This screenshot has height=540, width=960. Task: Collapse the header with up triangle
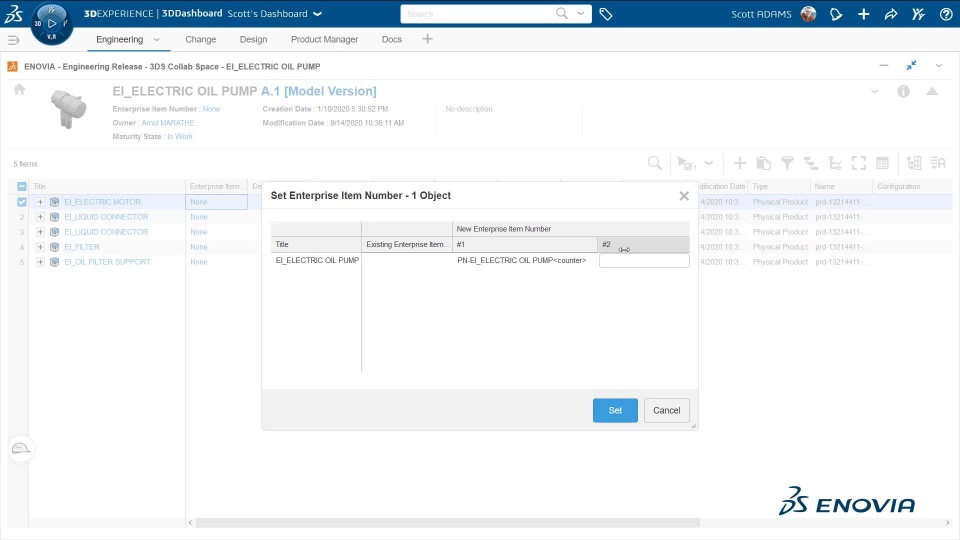coord(932,91)
